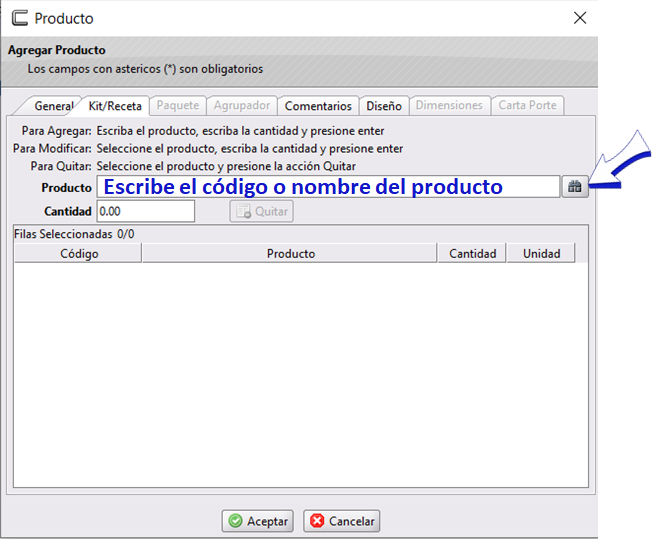The width and height of the screenshot is (660, 539).
Task: Click the Dimensiones tab
Action: pos(449,105)
